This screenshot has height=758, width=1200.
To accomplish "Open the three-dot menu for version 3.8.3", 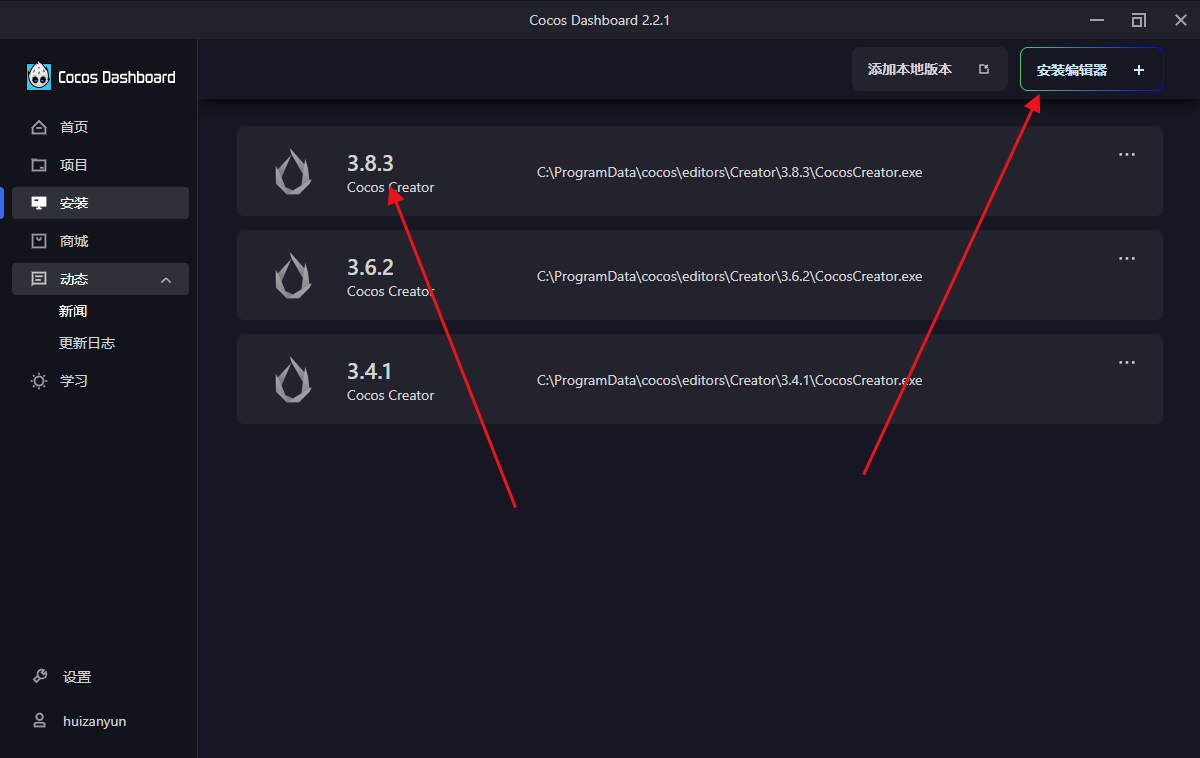I will (1127, 155).
